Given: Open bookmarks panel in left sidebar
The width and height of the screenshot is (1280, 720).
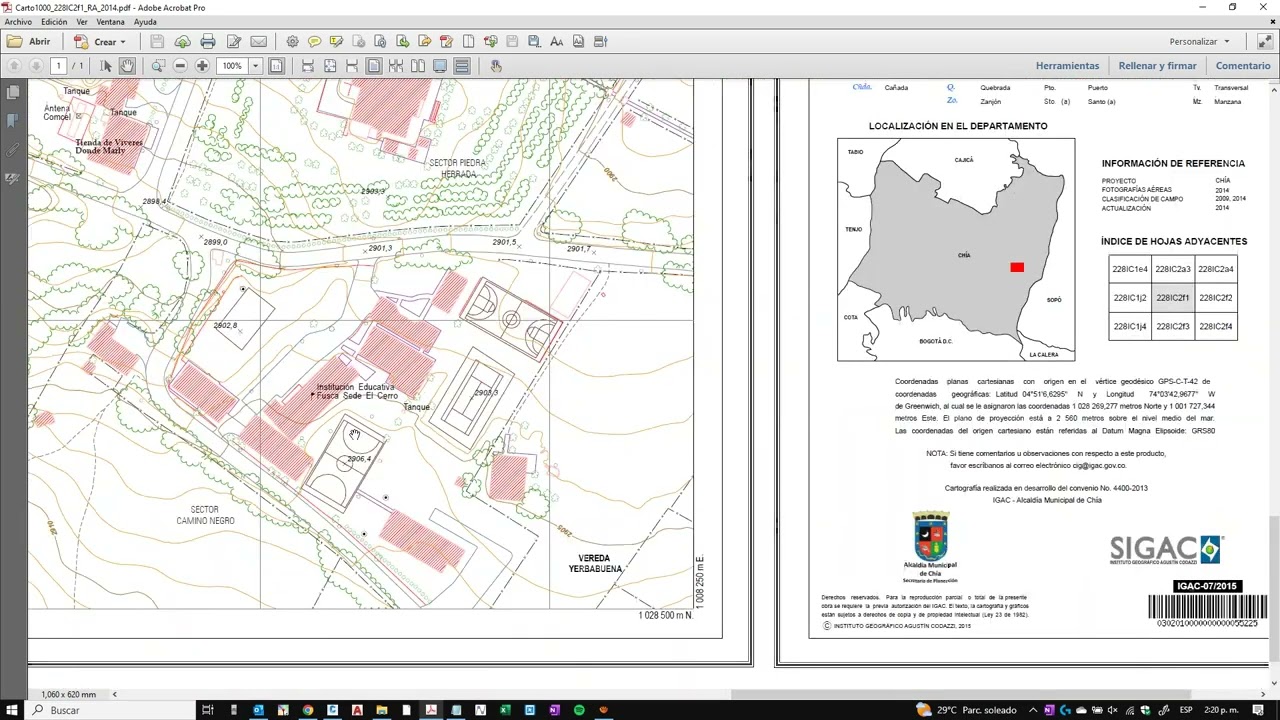Looking at the screenshot, I should click(13, 121).
